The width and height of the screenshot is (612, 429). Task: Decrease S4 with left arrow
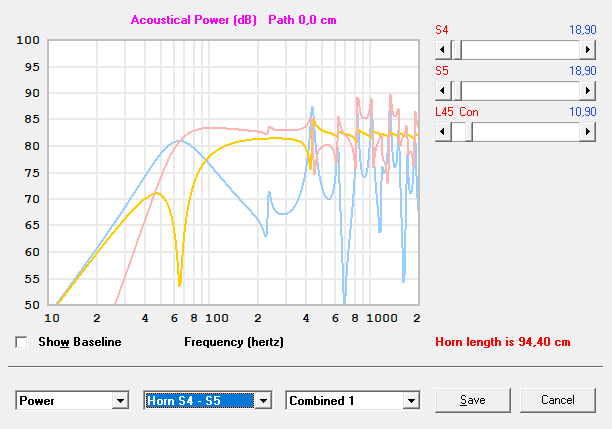tap(443, 50)
